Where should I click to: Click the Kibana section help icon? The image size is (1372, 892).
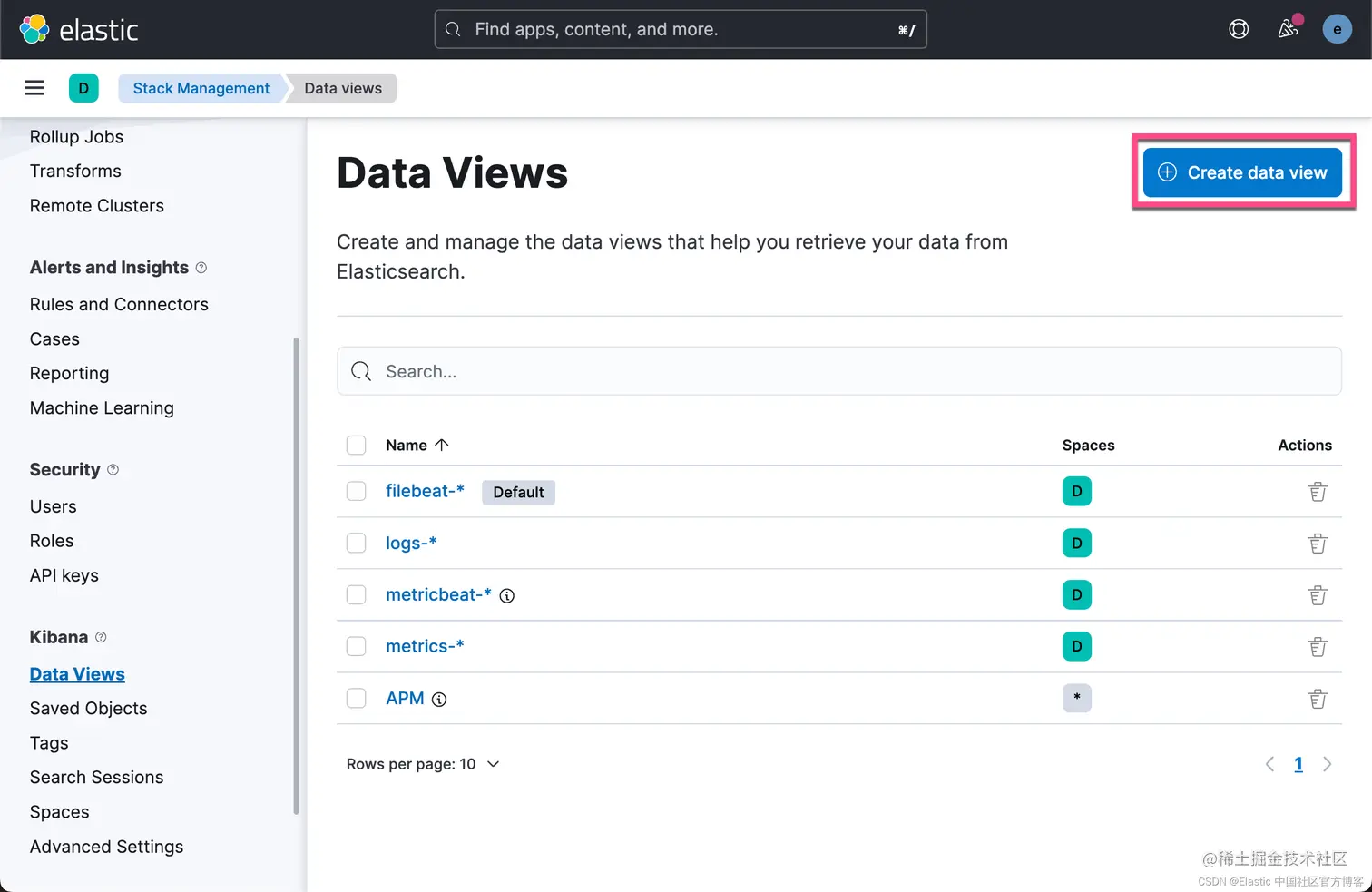pos(101,637)
